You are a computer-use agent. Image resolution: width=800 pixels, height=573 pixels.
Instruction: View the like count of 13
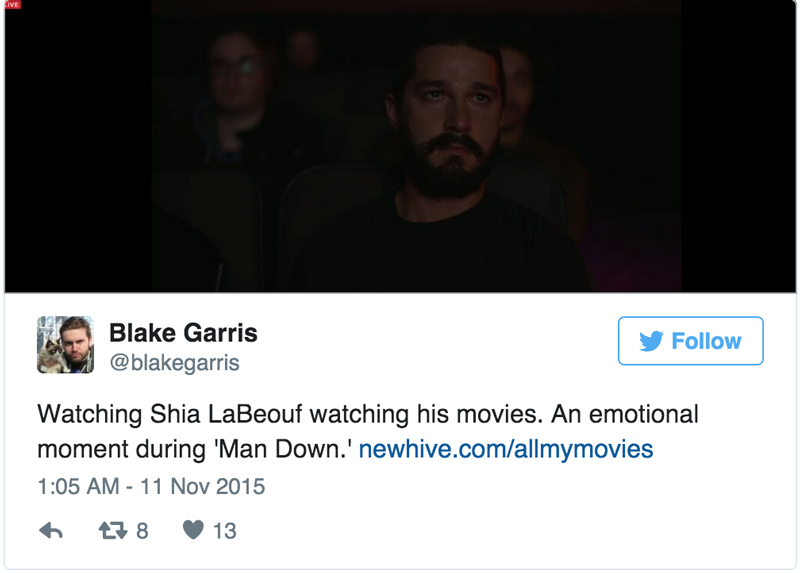click(224, 531)
